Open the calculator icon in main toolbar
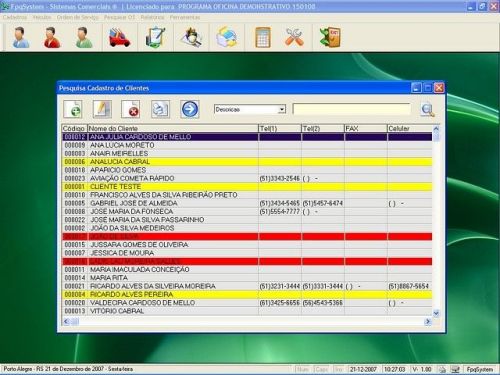 click(x=263, y=37)
